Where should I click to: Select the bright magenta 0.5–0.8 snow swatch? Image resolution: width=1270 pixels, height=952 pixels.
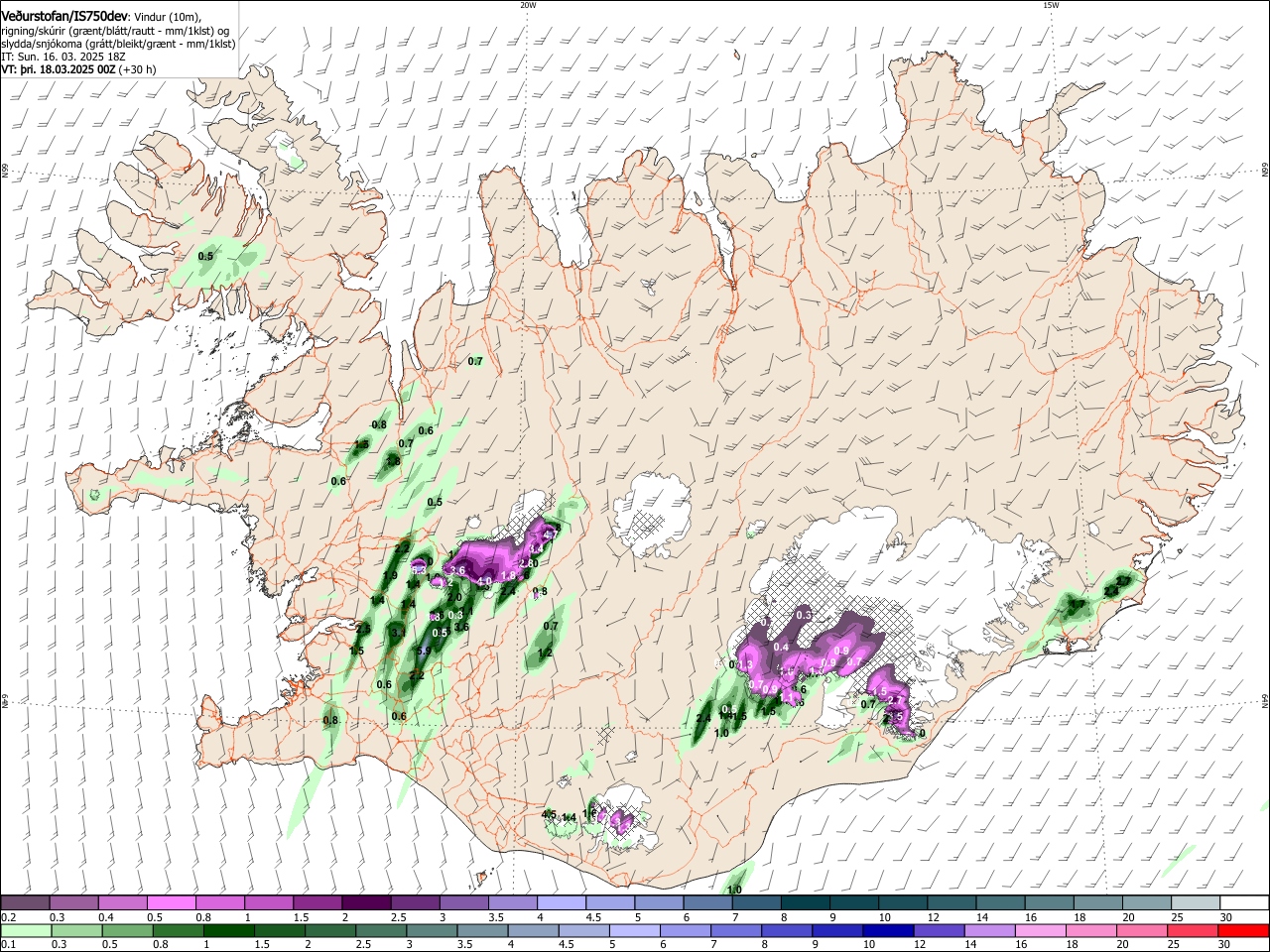point(171,902)
